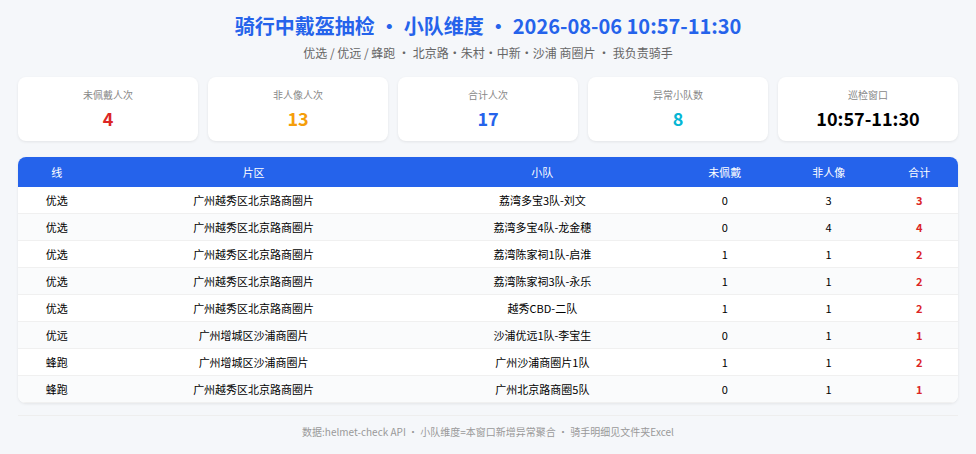Select the 广州北京路商圈5队 cell
Image resolution: width=976 pixels, height=454 pixels.
tap(542, 390)
